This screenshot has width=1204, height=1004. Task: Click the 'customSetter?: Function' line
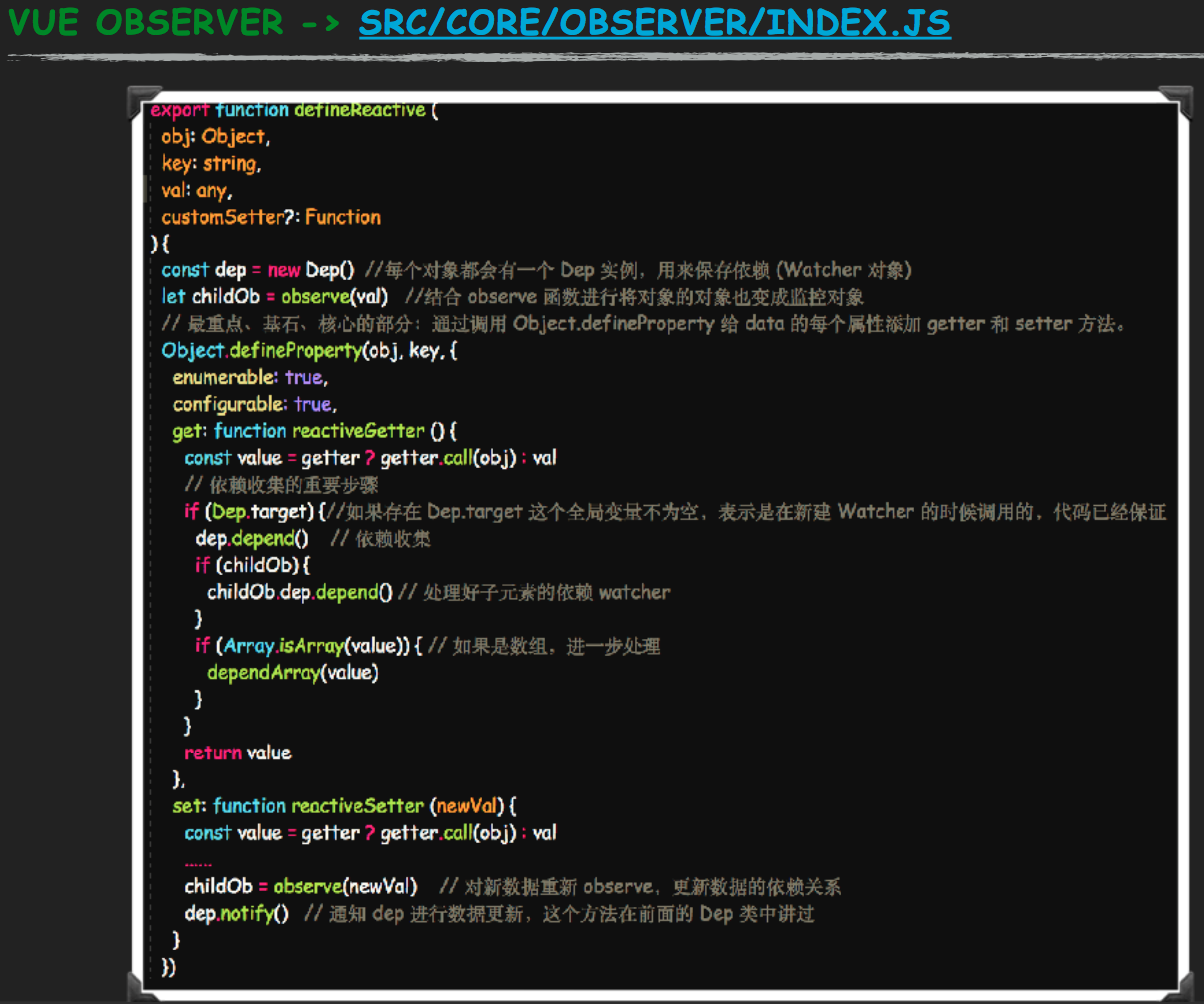[x=272, y=217]
